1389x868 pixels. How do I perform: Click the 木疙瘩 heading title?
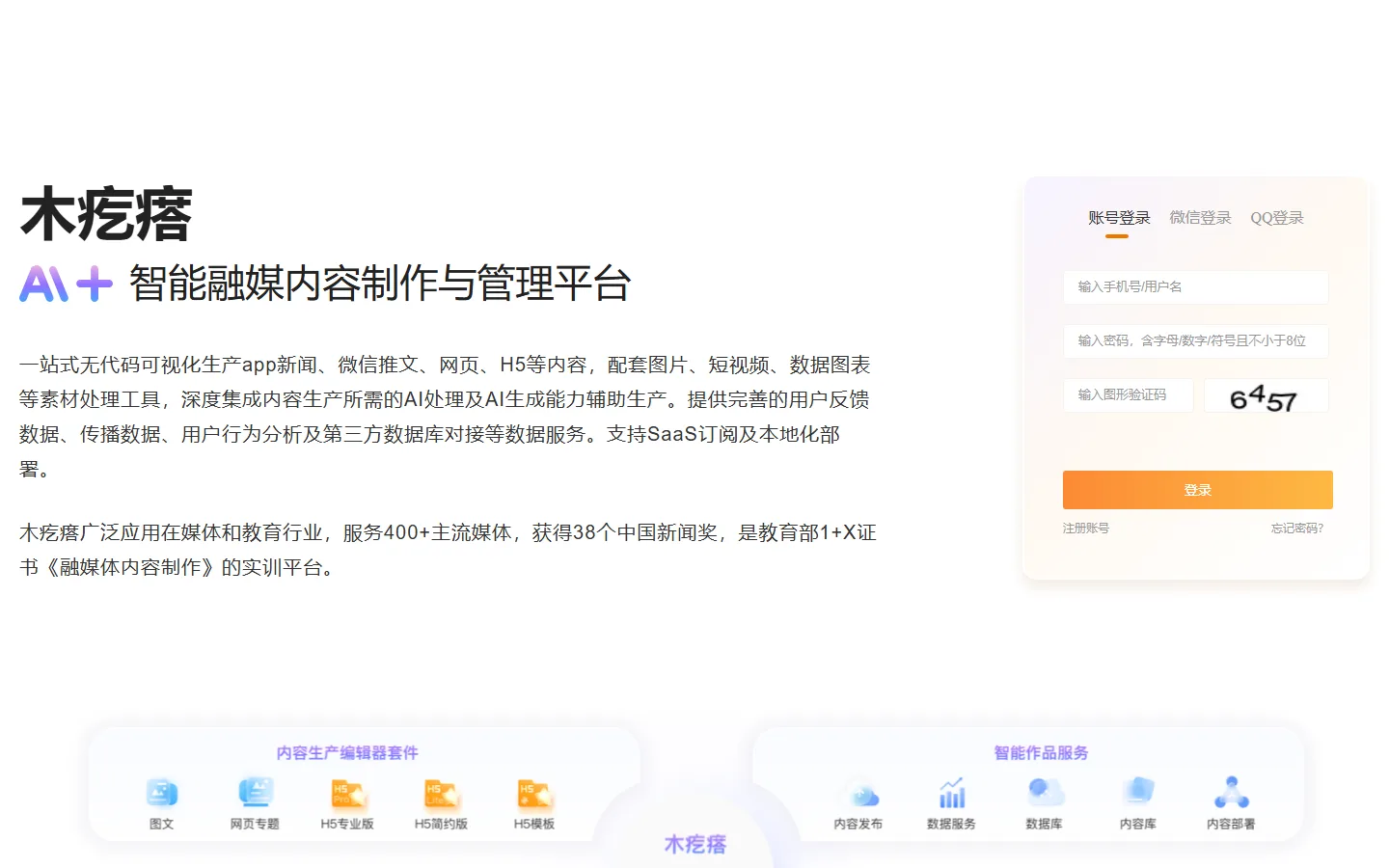(106, 214)
